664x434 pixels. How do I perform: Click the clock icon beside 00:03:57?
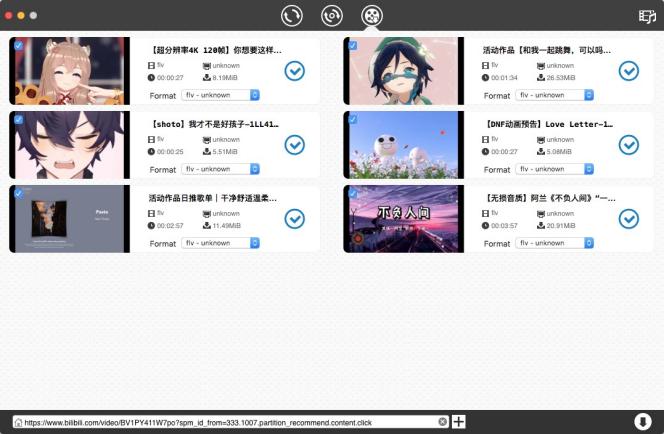[485, 226]
